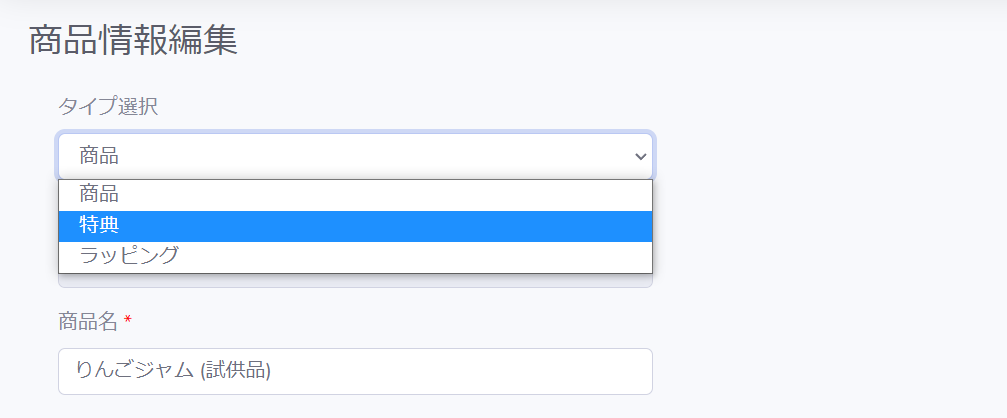Click empty space right of the form
This screenshot has height=418, width=1007.
pyautogui.click(x=828, y=257)
